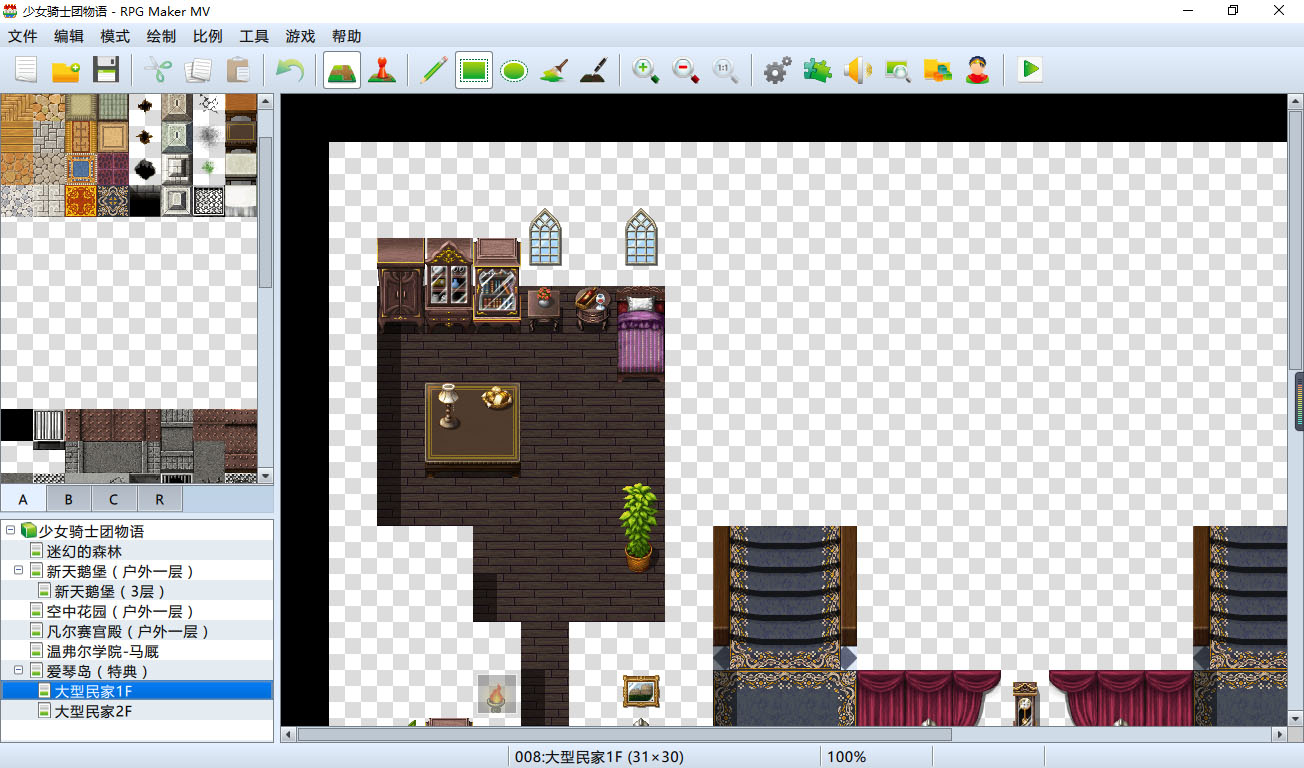Create a new project from toolbar

coord(26,70)
